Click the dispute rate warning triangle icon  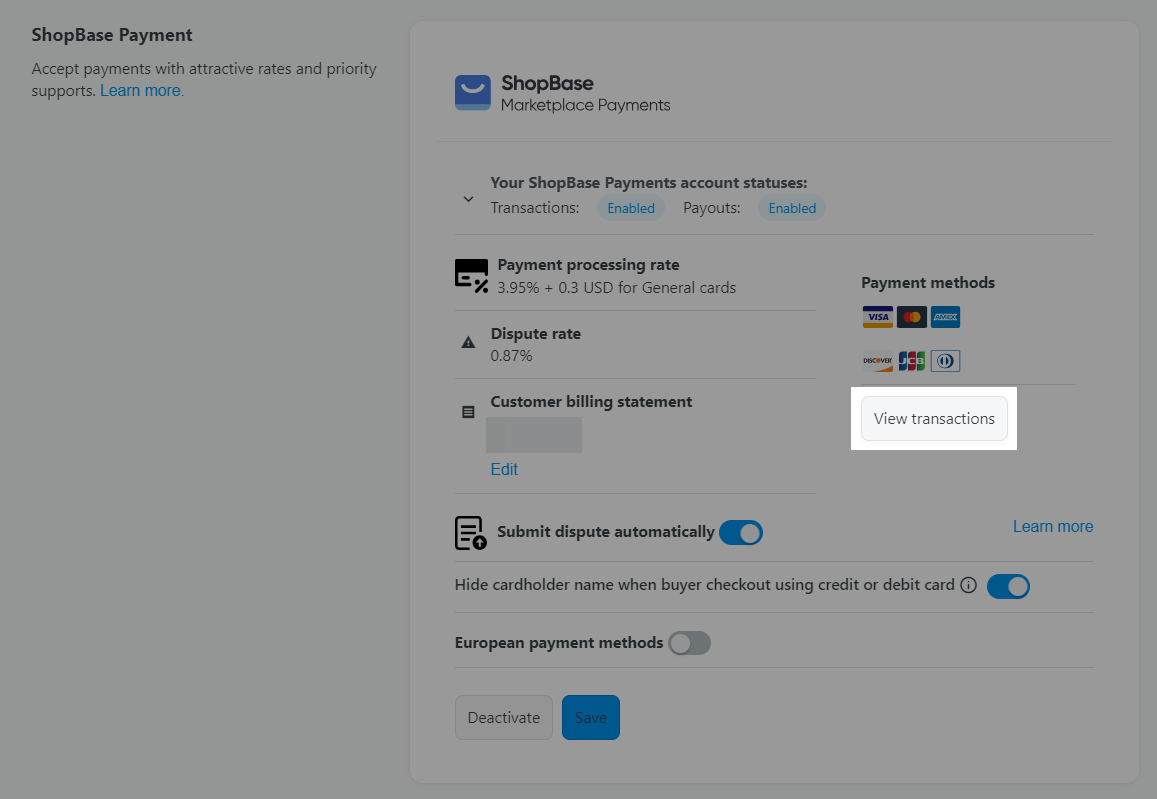coord(468,342)
